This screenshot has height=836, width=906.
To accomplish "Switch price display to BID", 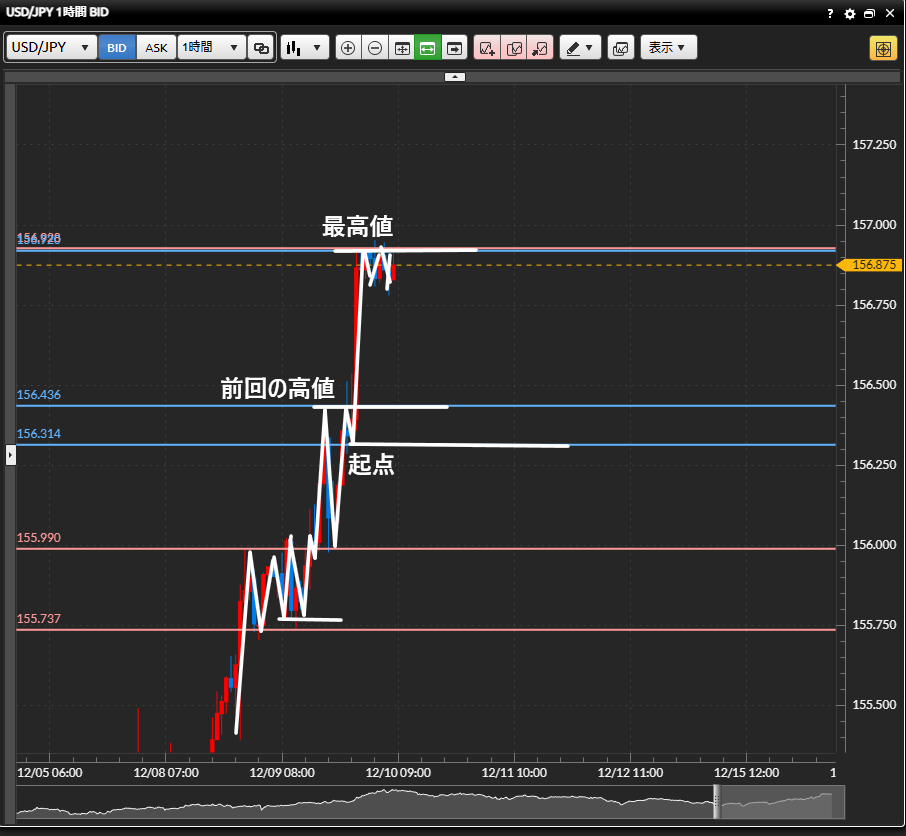I will pyautogui.click(x=117, y=48).
